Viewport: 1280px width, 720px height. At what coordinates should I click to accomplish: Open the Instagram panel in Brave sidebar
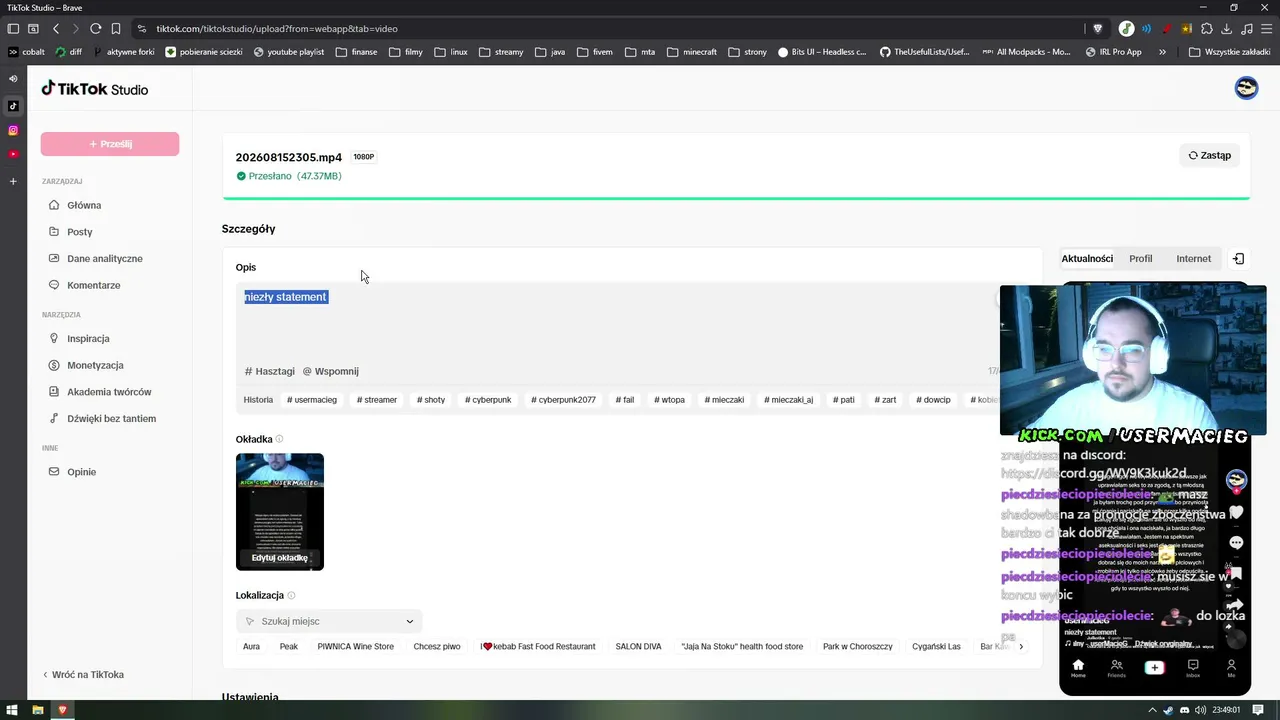(13, 130)
